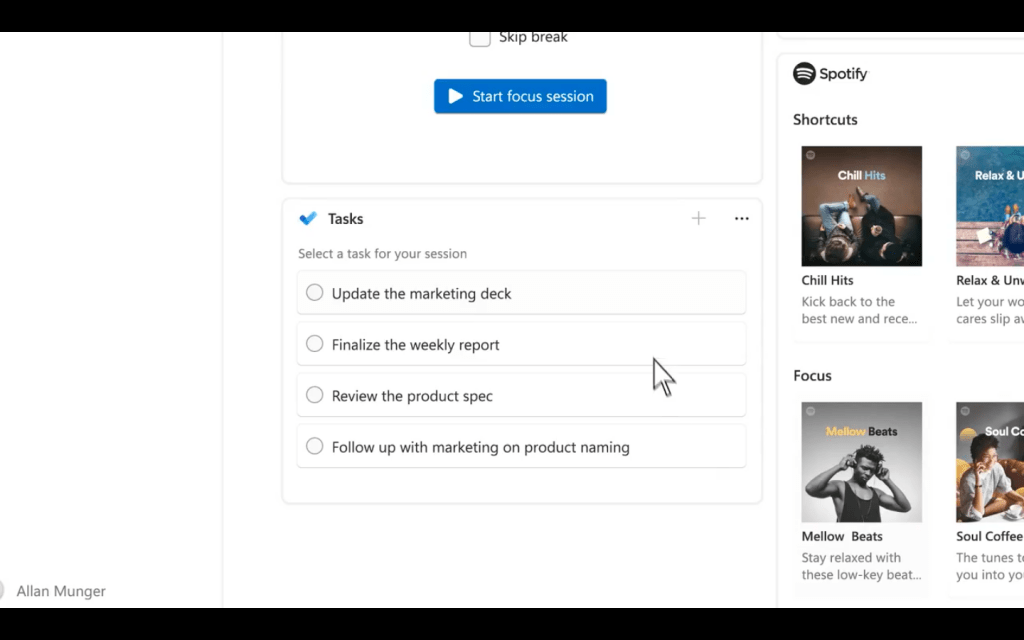Click the Focus section heading
This screenshot has height=640, width=1024.
click(812, 376)
